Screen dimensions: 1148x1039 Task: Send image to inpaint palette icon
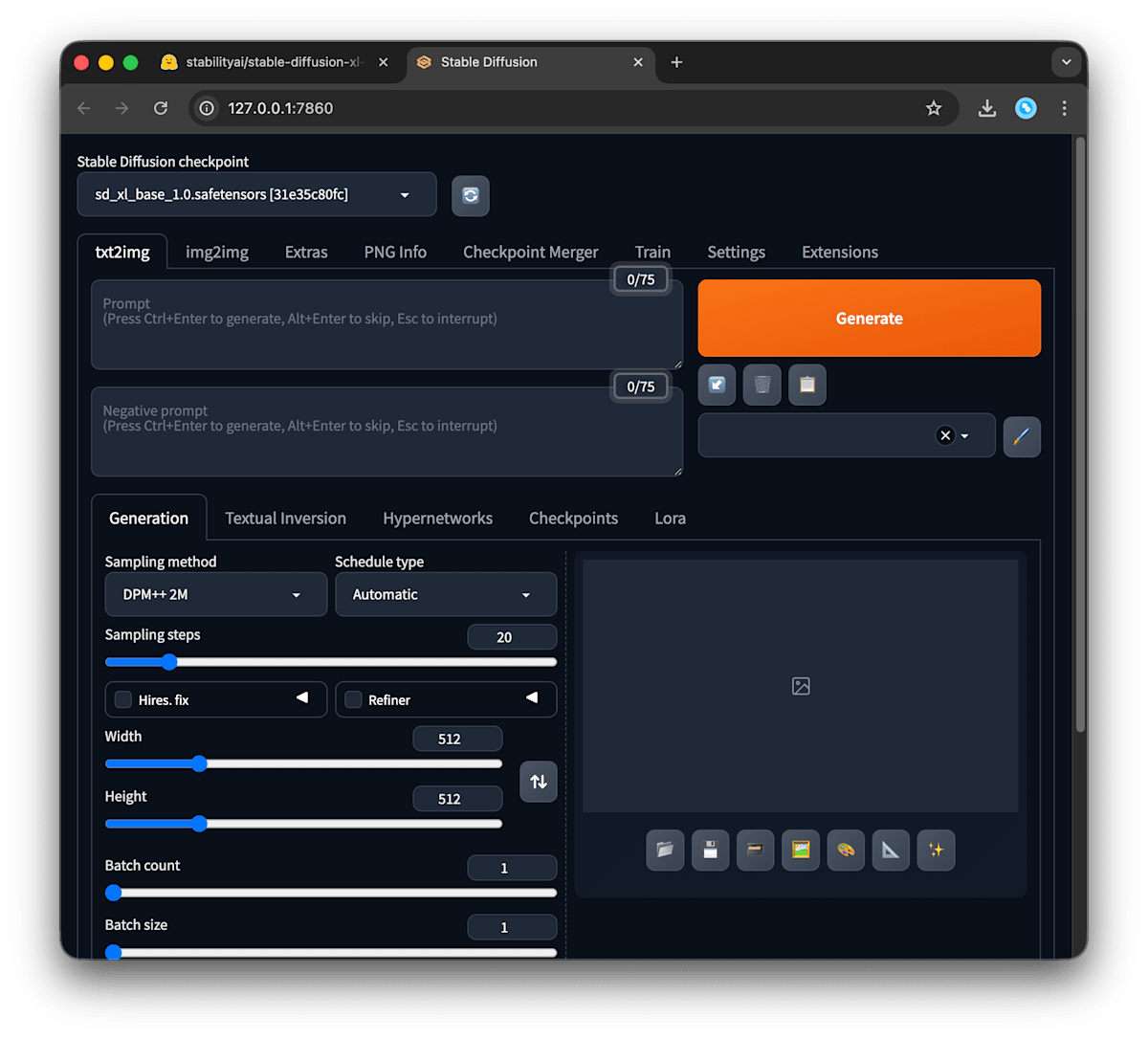[x=846, y=850]
